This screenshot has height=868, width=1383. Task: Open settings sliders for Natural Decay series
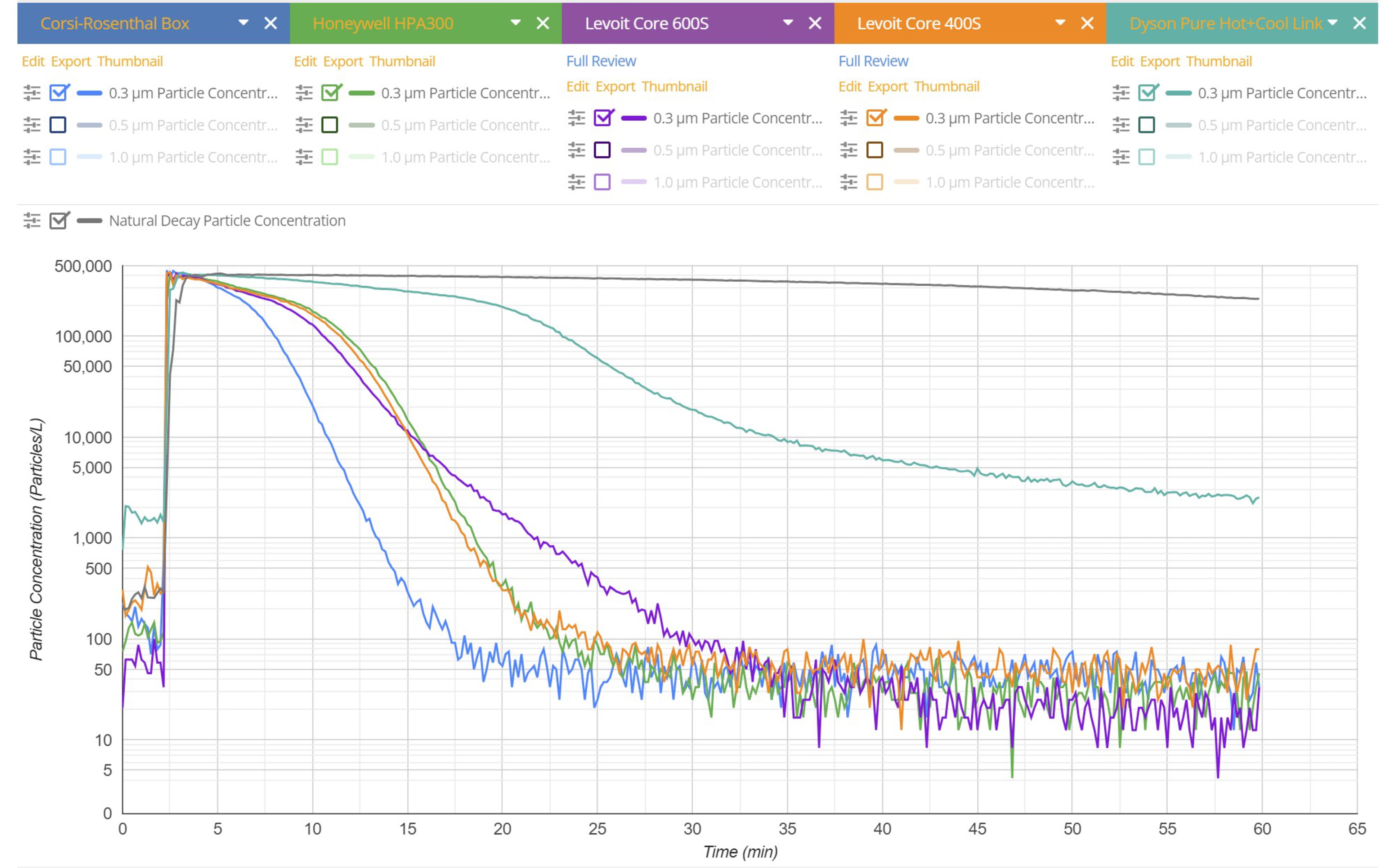[x=32, y=220]
